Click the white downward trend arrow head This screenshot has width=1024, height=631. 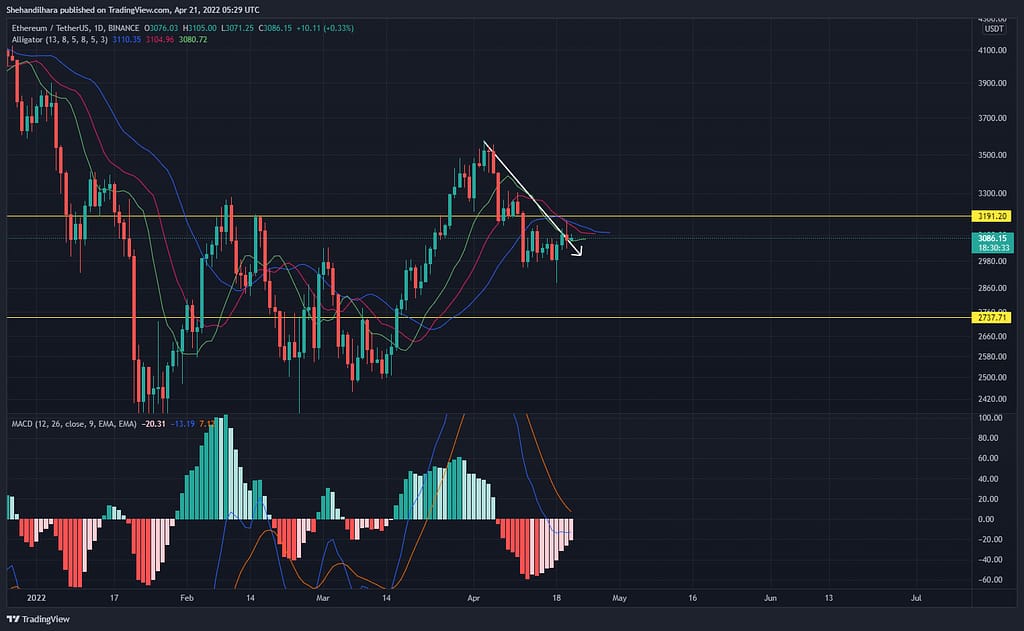point(577,254)
